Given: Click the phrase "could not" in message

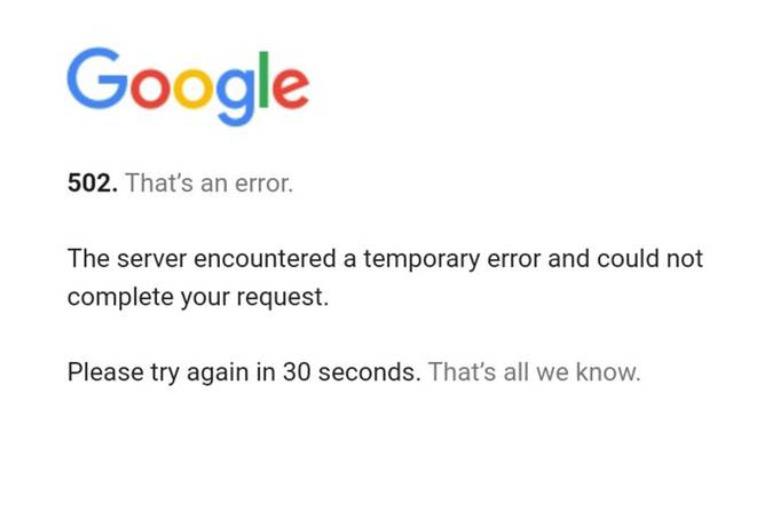Looking at the screenshot, I should point(650,258).
